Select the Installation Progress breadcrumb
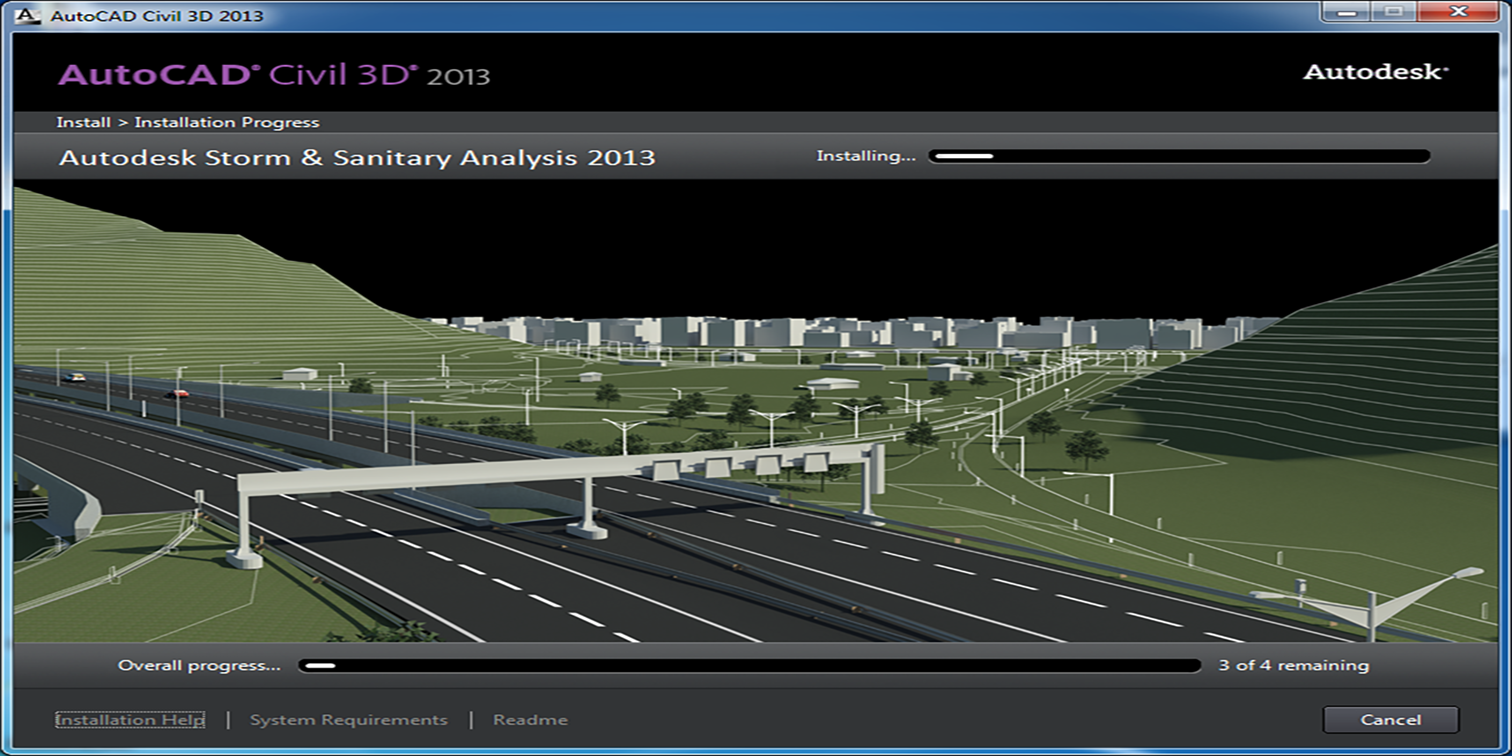The height and width of the screenshot is (756, 1512). 227,122
